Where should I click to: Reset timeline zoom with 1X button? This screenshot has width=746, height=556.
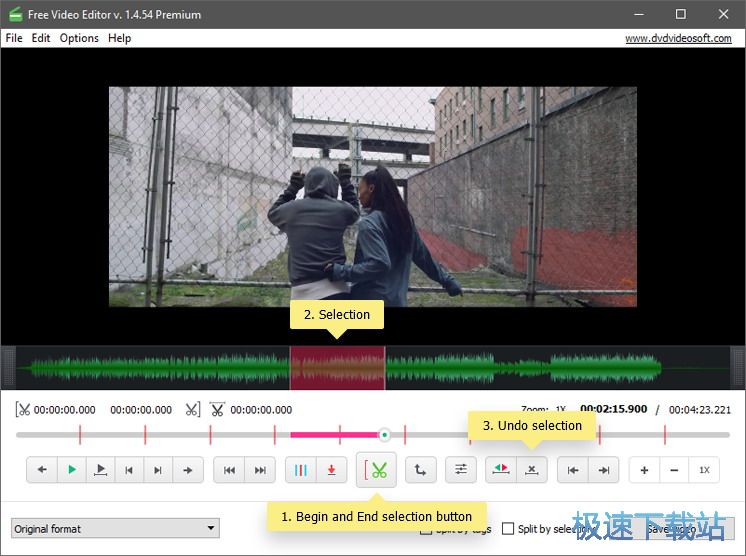[704, 470]
